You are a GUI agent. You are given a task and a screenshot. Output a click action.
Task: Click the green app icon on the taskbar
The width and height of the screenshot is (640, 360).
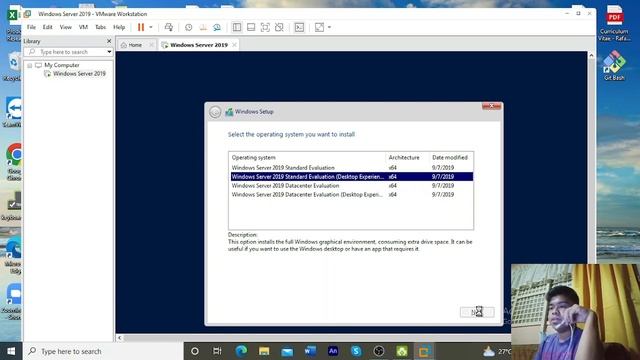[402, 351]
